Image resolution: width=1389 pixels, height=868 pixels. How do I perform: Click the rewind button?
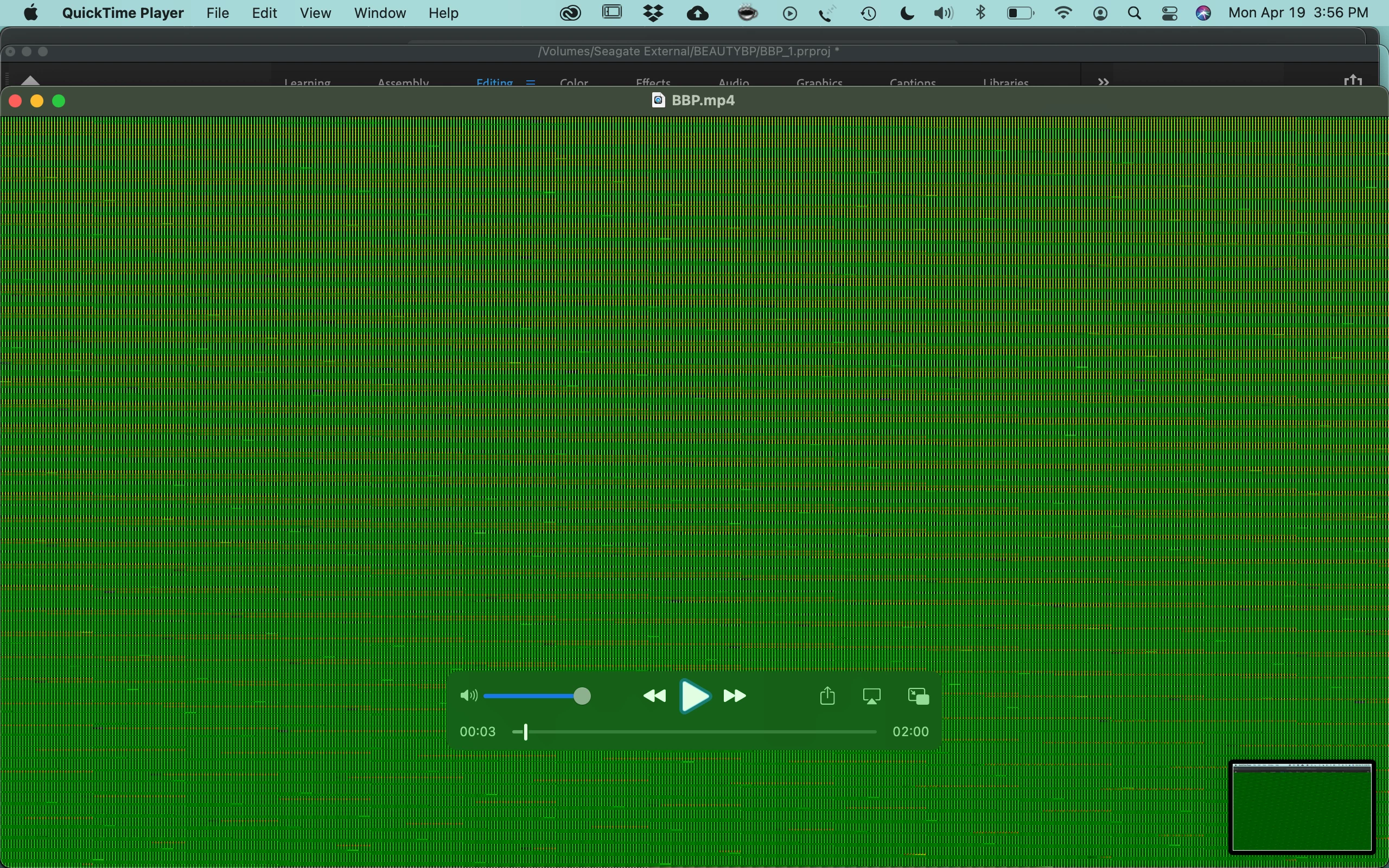click(x=654, y=697)
